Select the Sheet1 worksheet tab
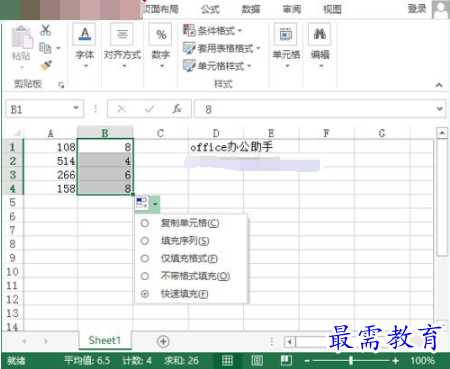 tap(105, 340)
